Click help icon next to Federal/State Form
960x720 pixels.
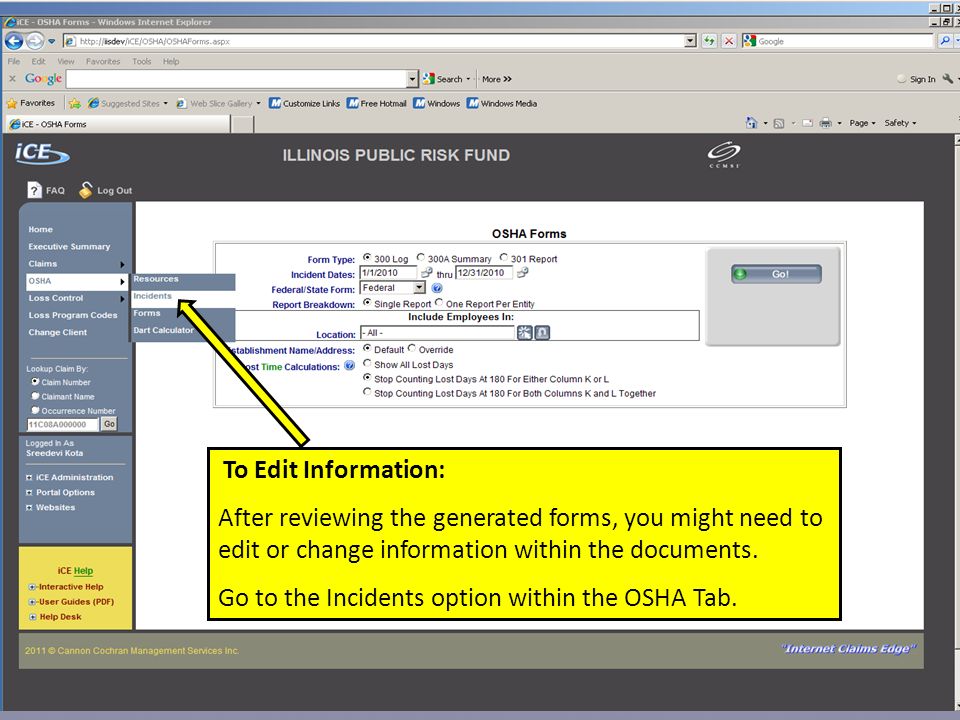pyautogui.click(x=437, y=288)
